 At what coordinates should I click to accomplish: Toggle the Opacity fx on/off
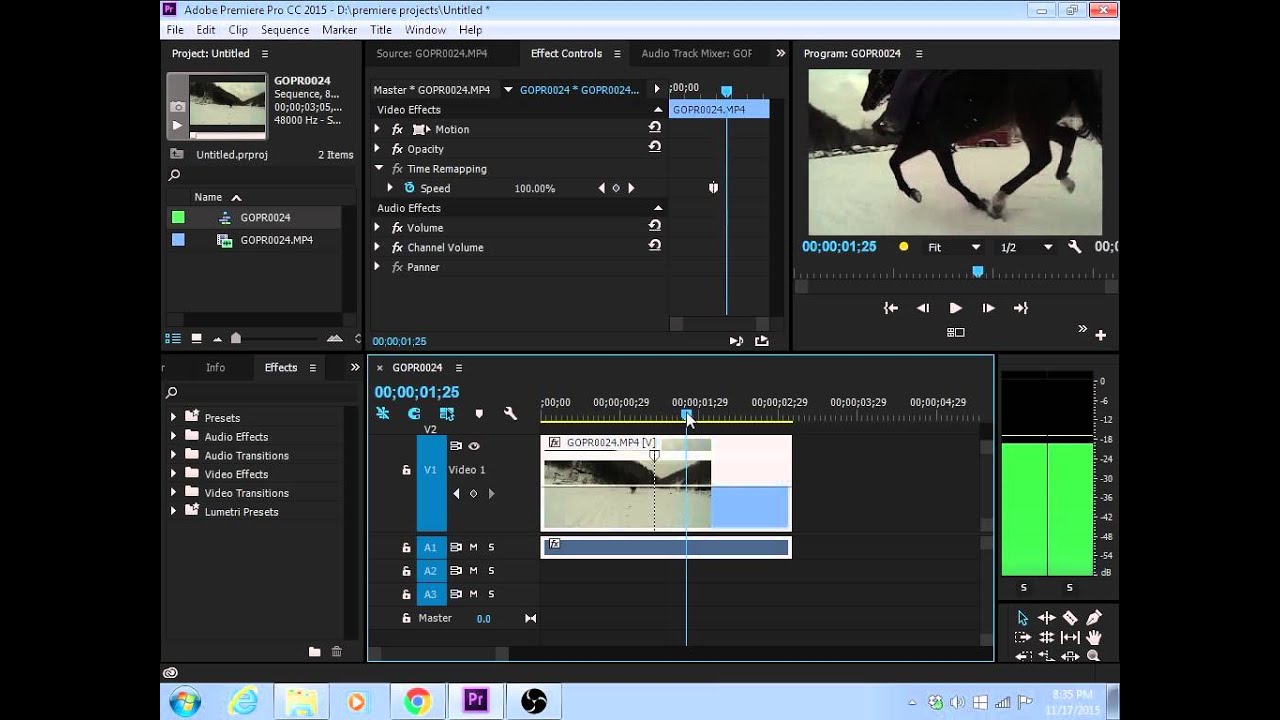[397, 149]
